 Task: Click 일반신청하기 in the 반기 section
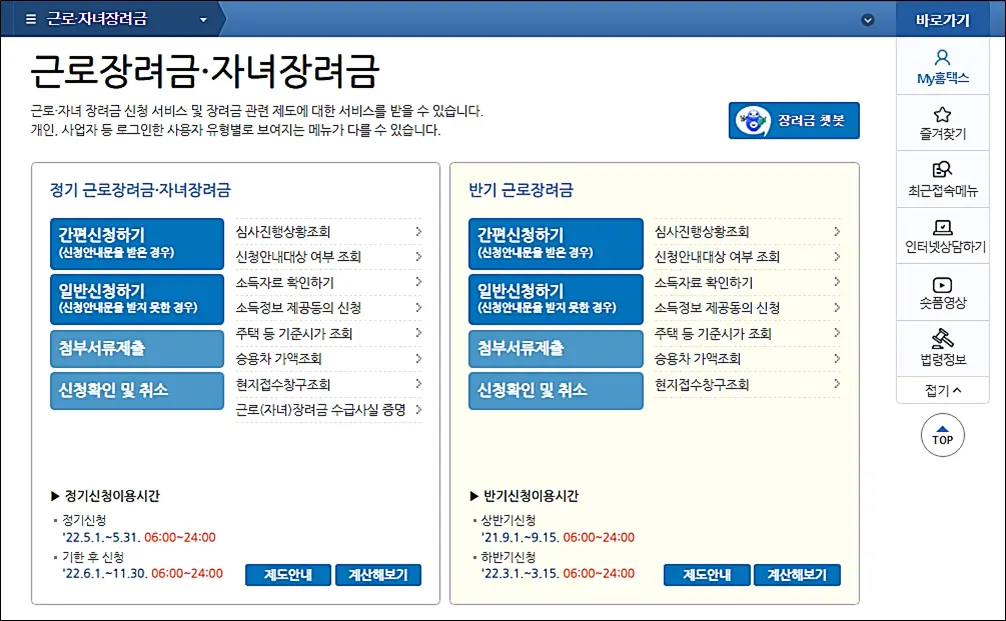(x=556, y=298)
